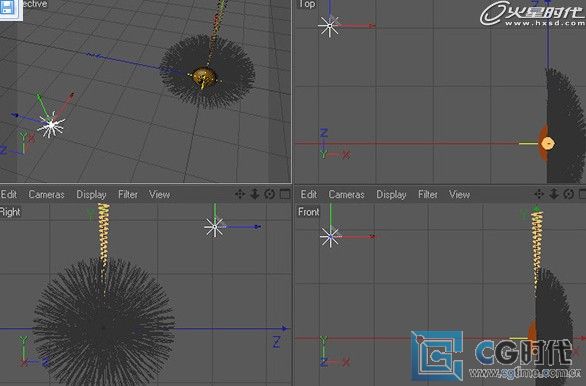Grab the light's green Y-axis handle in Perspective viewport

(x=38, y=97)
